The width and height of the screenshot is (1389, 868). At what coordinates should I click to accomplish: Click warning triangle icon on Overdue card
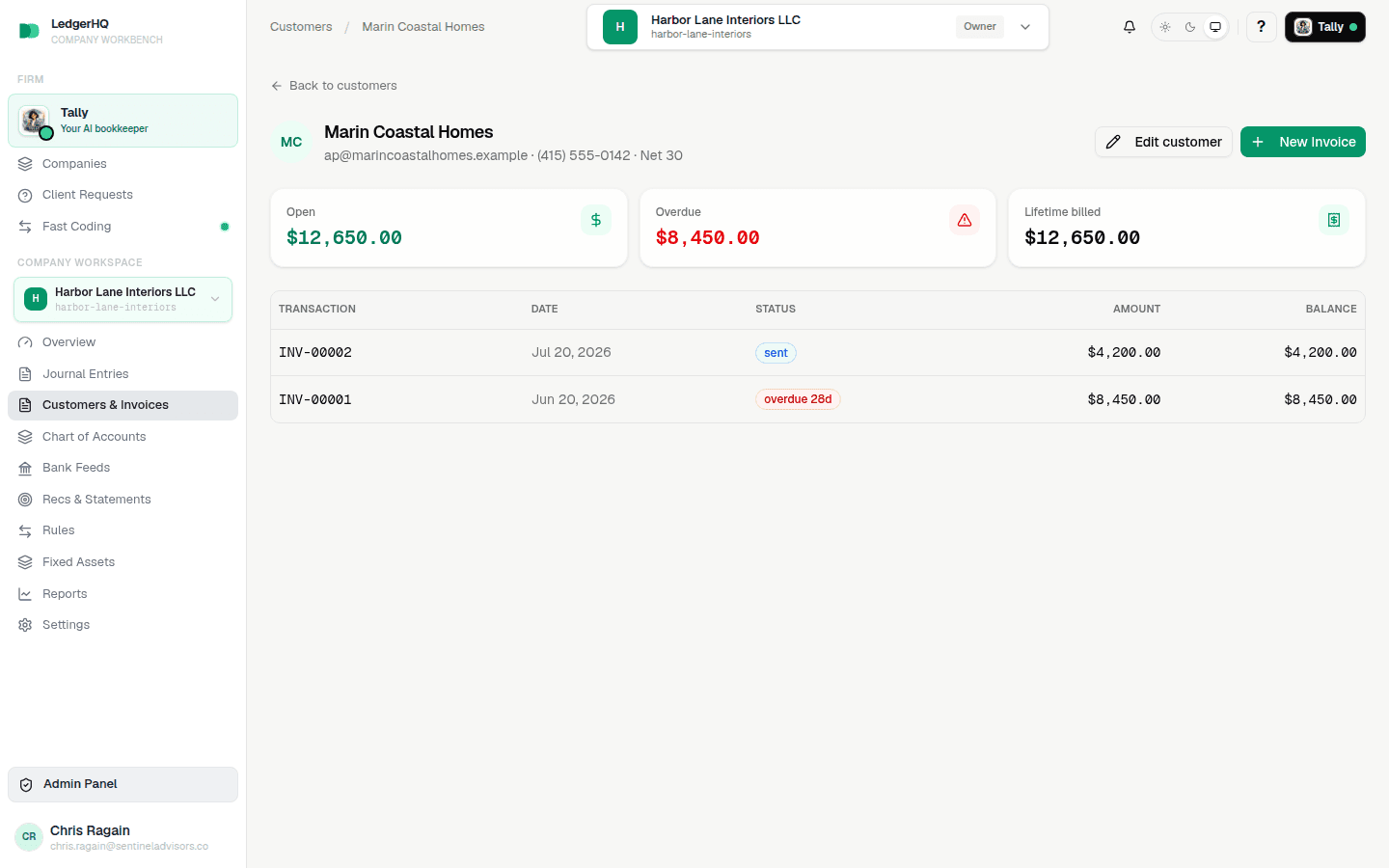[965, 220]
